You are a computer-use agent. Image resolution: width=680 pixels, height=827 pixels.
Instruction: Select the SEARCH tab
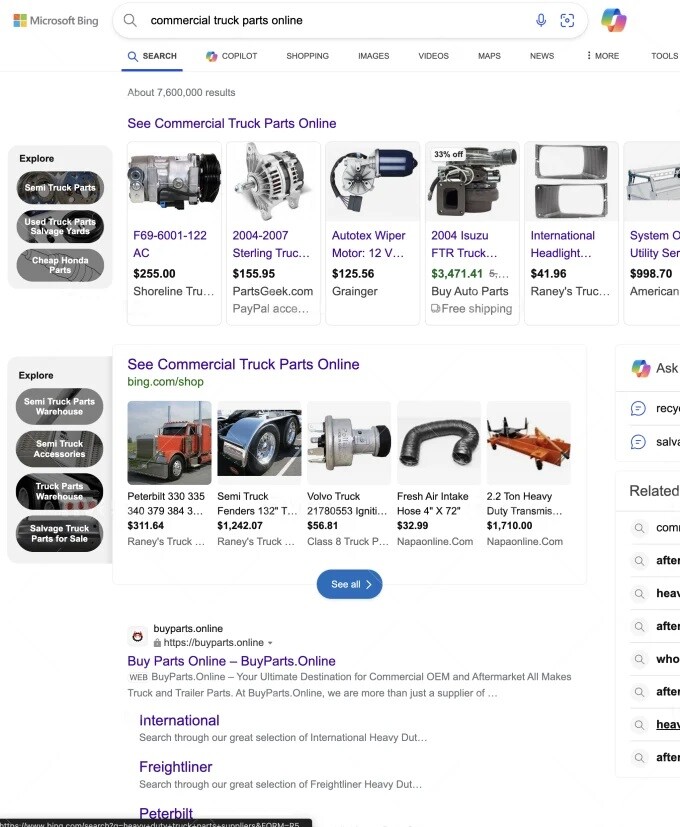(152, 56)
